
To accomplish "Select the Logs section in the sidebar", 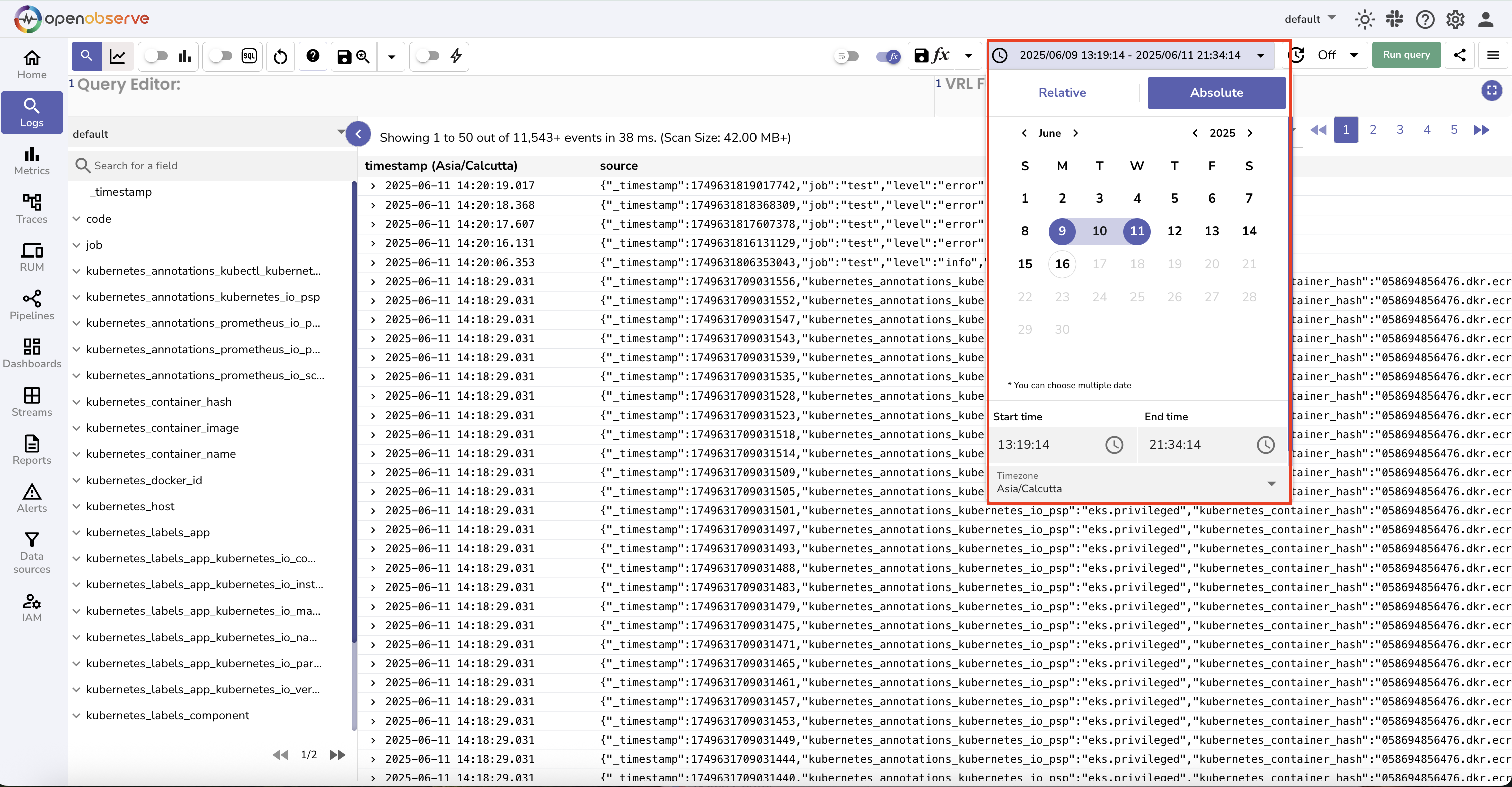I will 32,112.
